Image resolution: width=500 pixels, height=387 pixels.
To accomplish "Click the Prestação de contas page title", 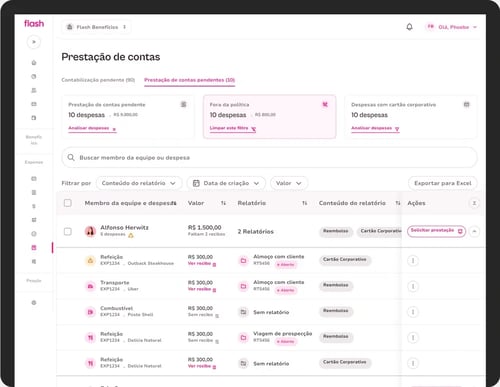I will click(111, 57).
